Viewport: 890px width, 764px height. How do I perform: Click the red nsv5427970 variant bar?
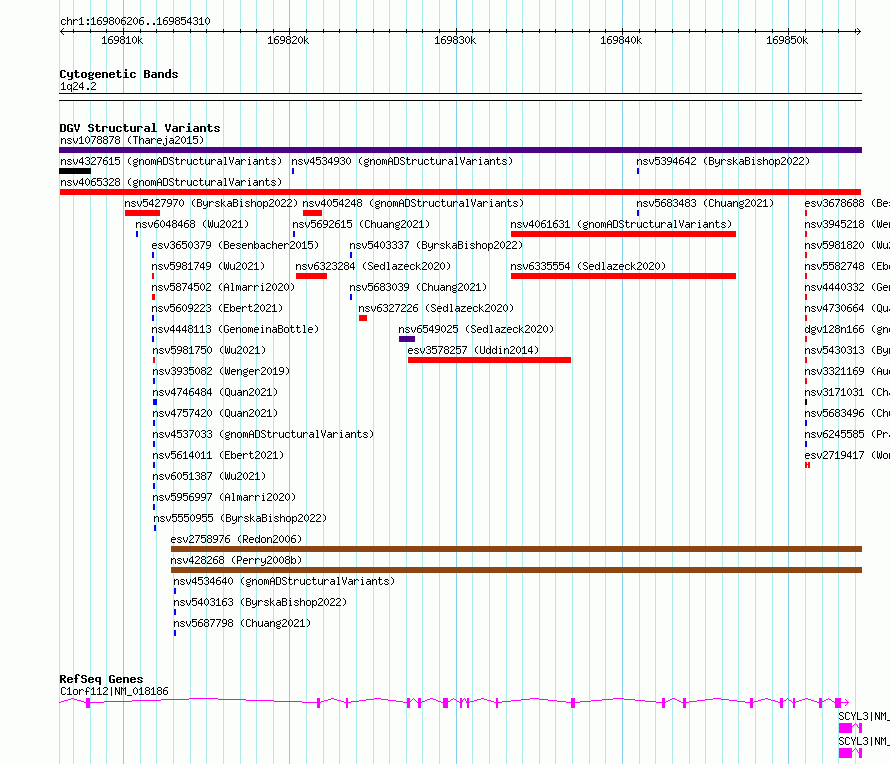(x=142, y=213)
